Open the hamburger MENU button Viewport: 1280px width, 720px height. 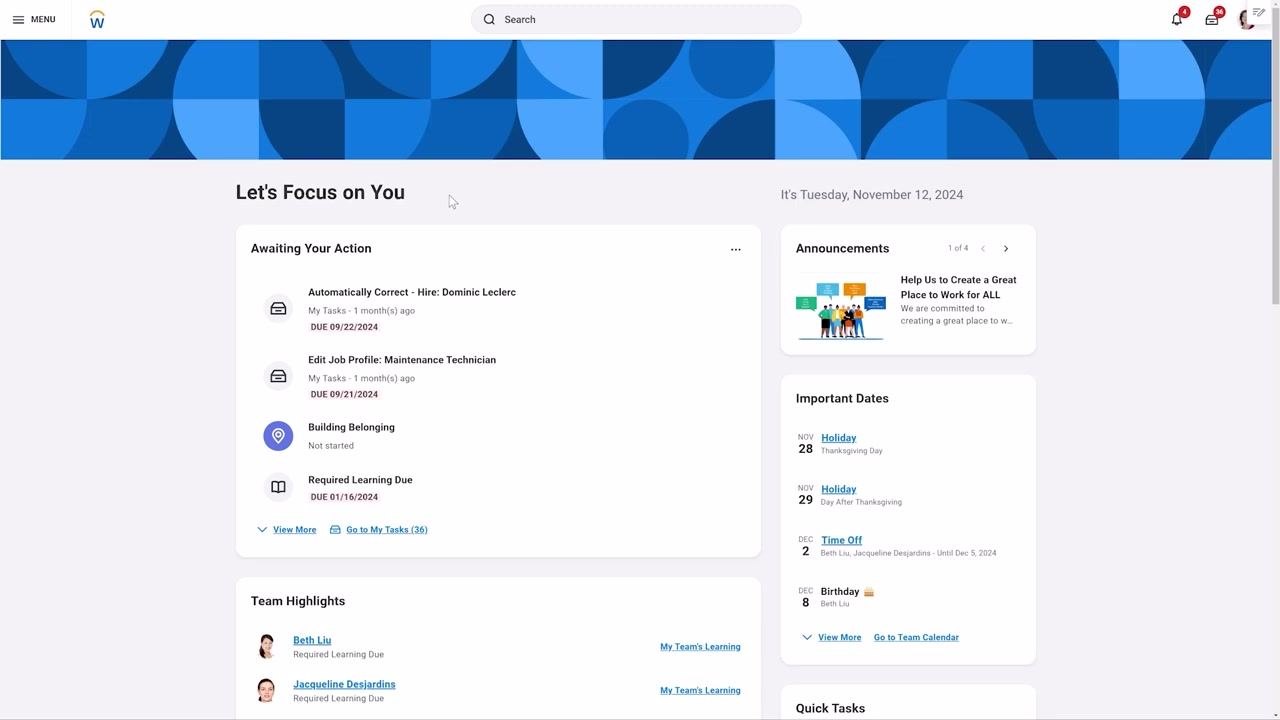point(34,20)
